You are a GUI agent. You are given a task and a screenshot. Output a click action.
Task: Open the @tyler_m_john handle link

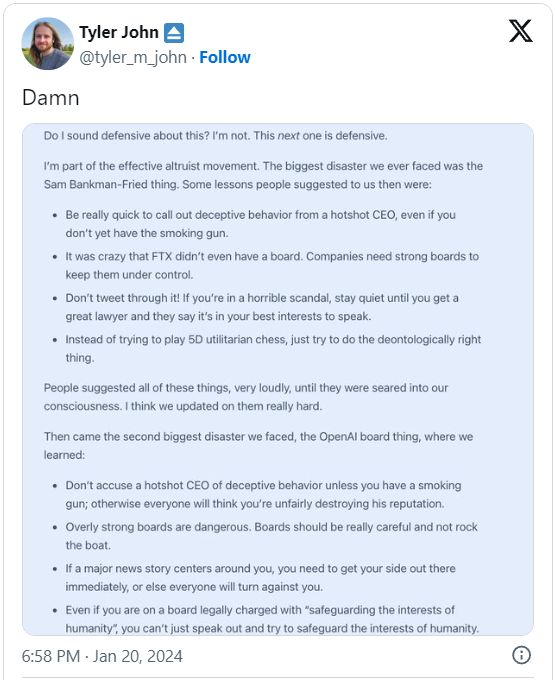pyautogui.click(x=133, y=57)
